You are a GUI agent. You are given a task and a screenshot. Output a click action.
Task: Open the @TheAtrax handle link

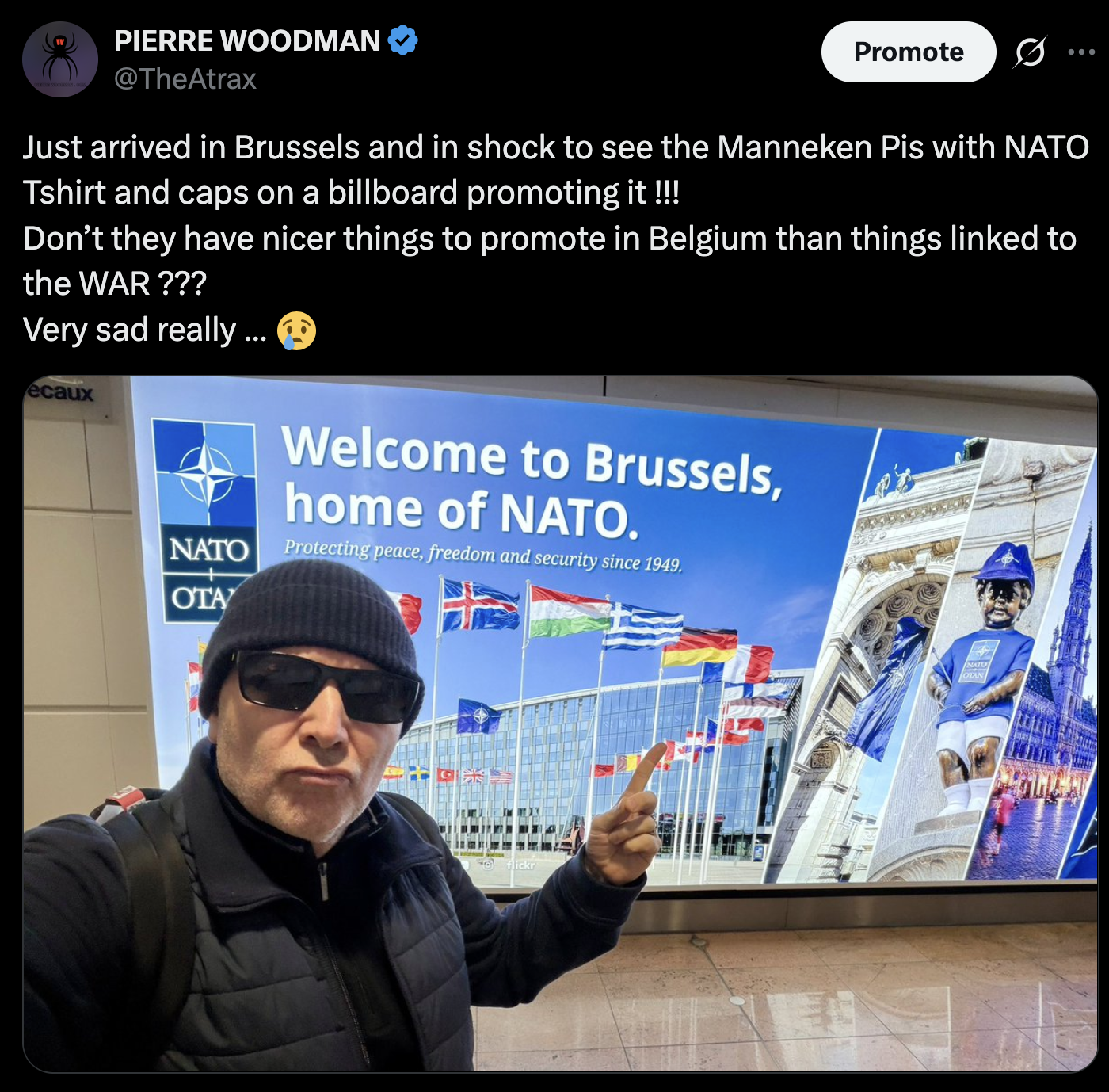point(185,78)
